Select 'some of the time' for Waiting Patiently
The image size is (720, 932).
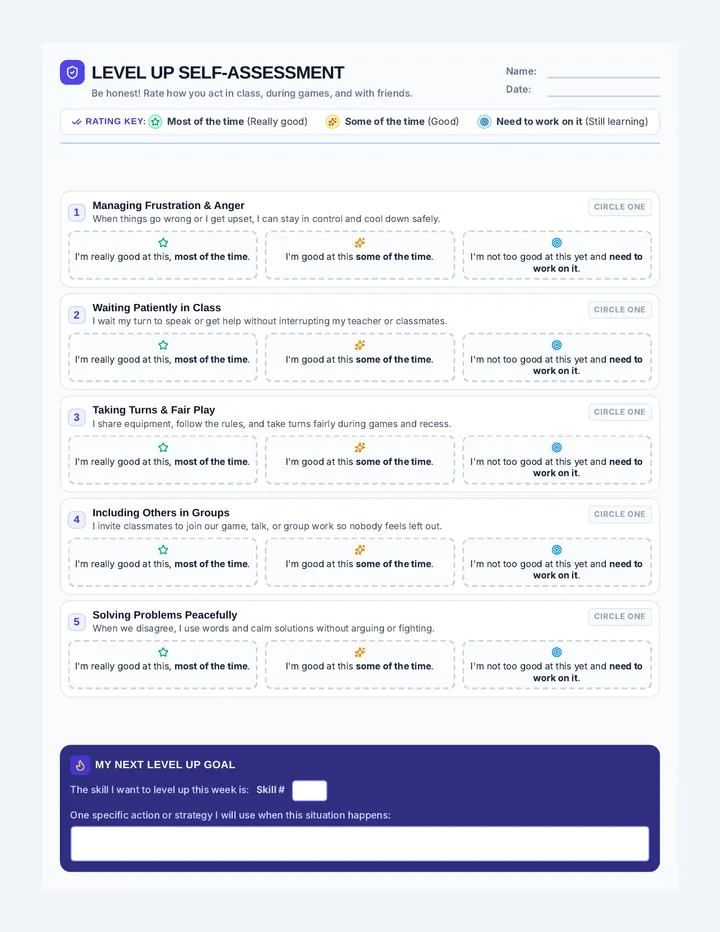tap(360, 357)
